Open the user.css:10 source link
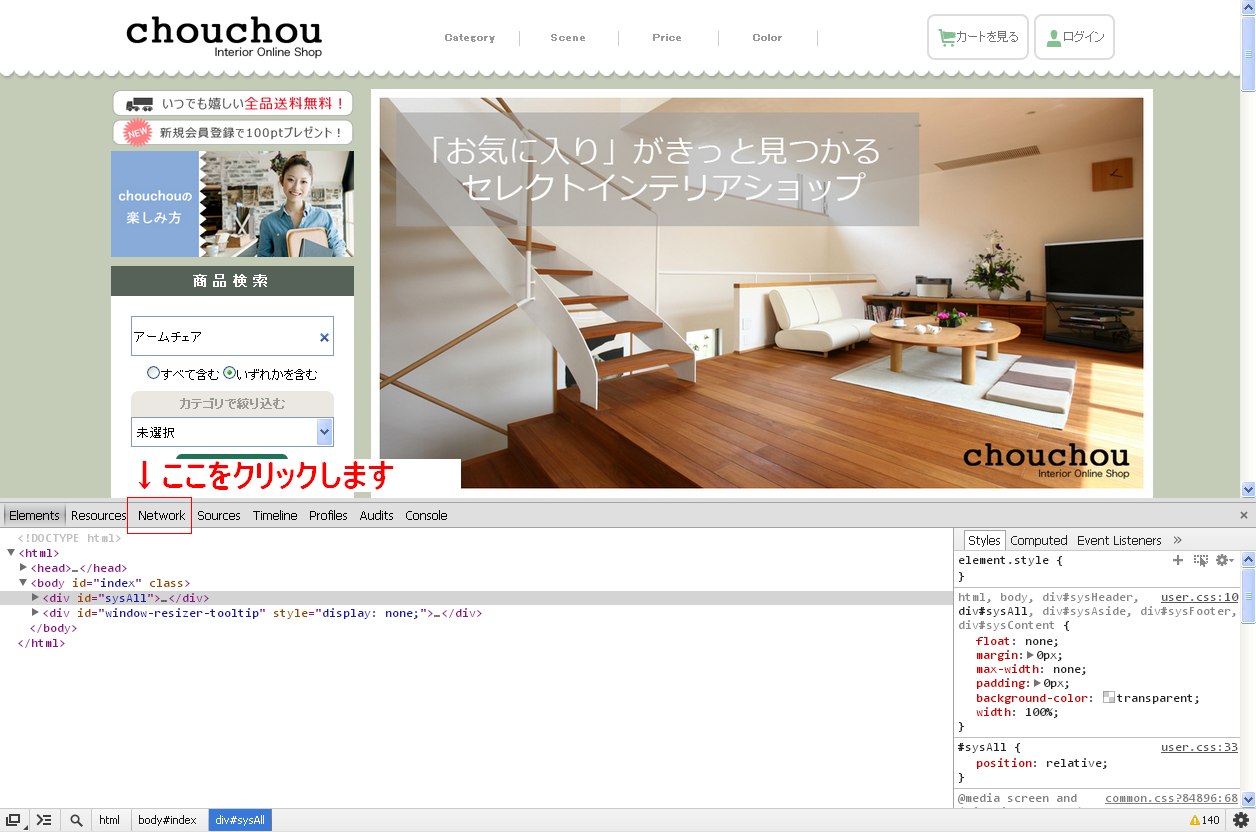This screenshot has height=832, width=1256. click(1199, 597)
